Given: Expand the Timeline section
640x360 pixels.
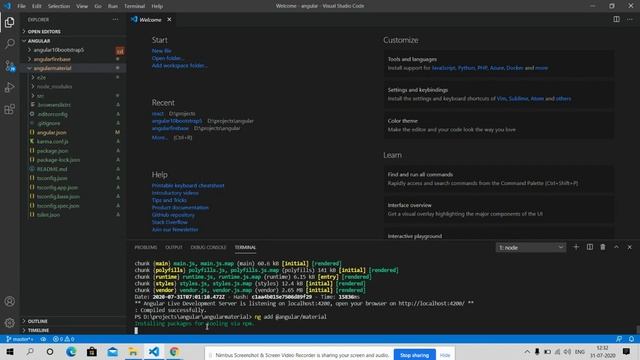Looking at the screenshot, I should click(x=74, y=330).
